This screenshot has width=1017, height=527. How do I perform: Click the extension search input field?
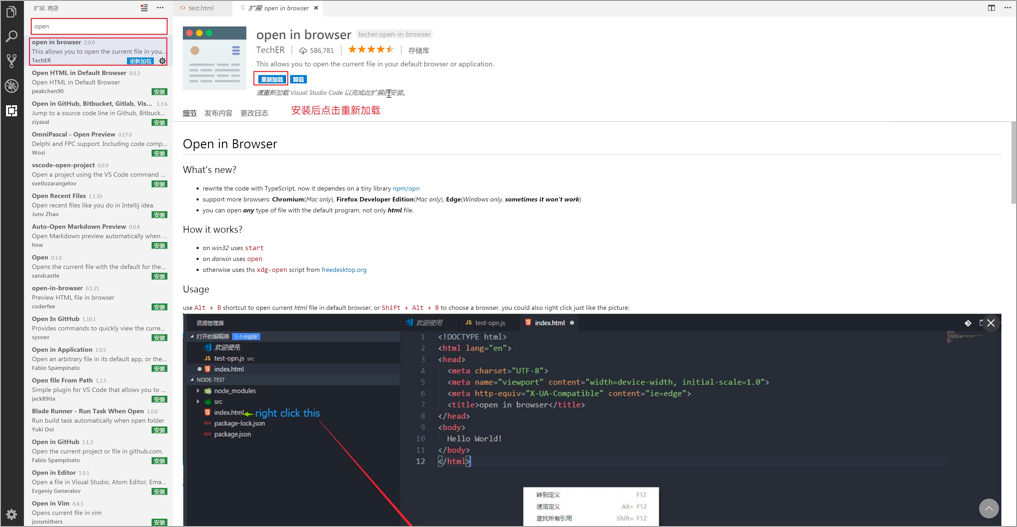(x=99, y=26)
